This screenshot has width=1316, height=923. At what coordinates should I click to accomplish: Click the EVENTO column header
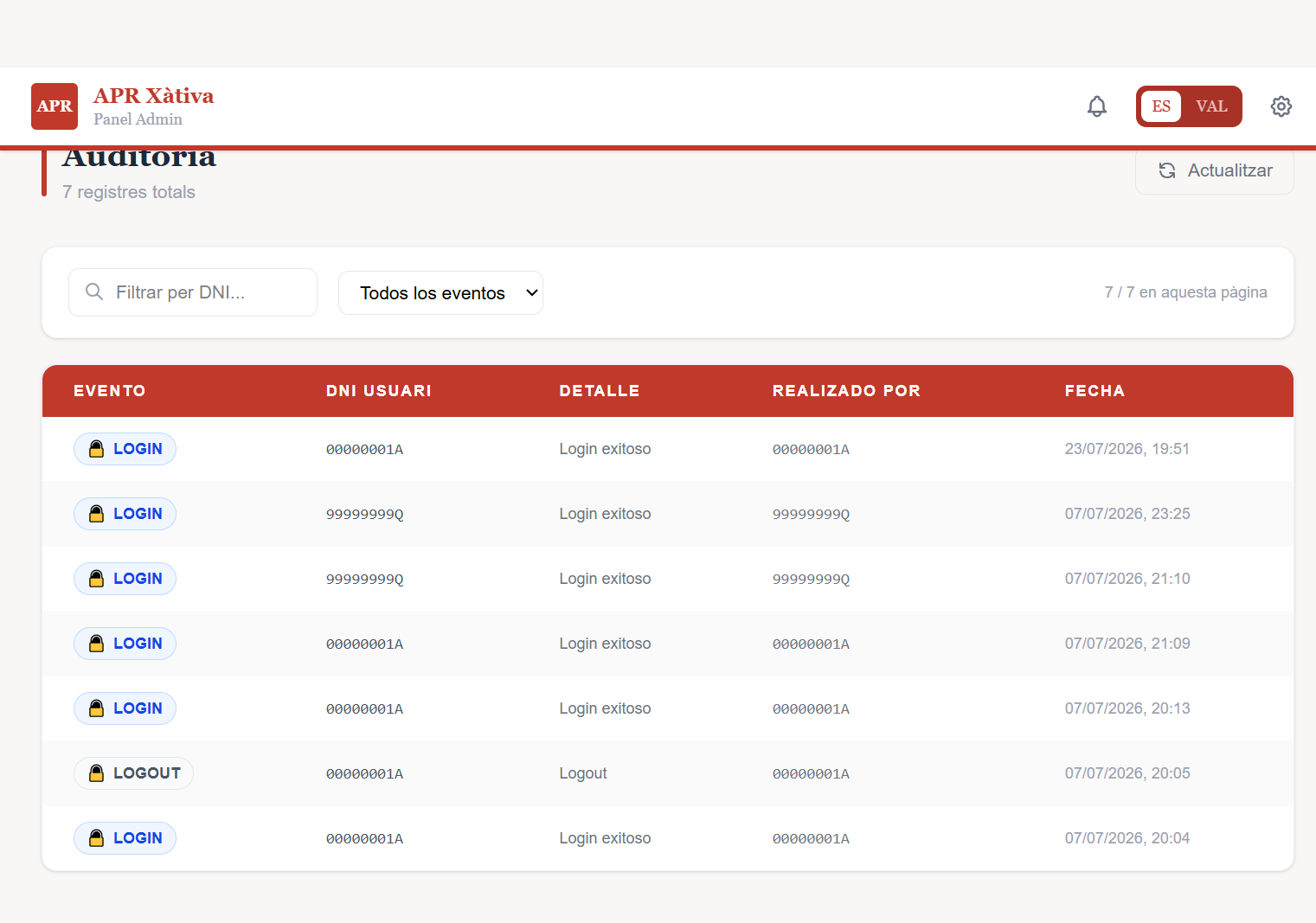tap(110, 391)
